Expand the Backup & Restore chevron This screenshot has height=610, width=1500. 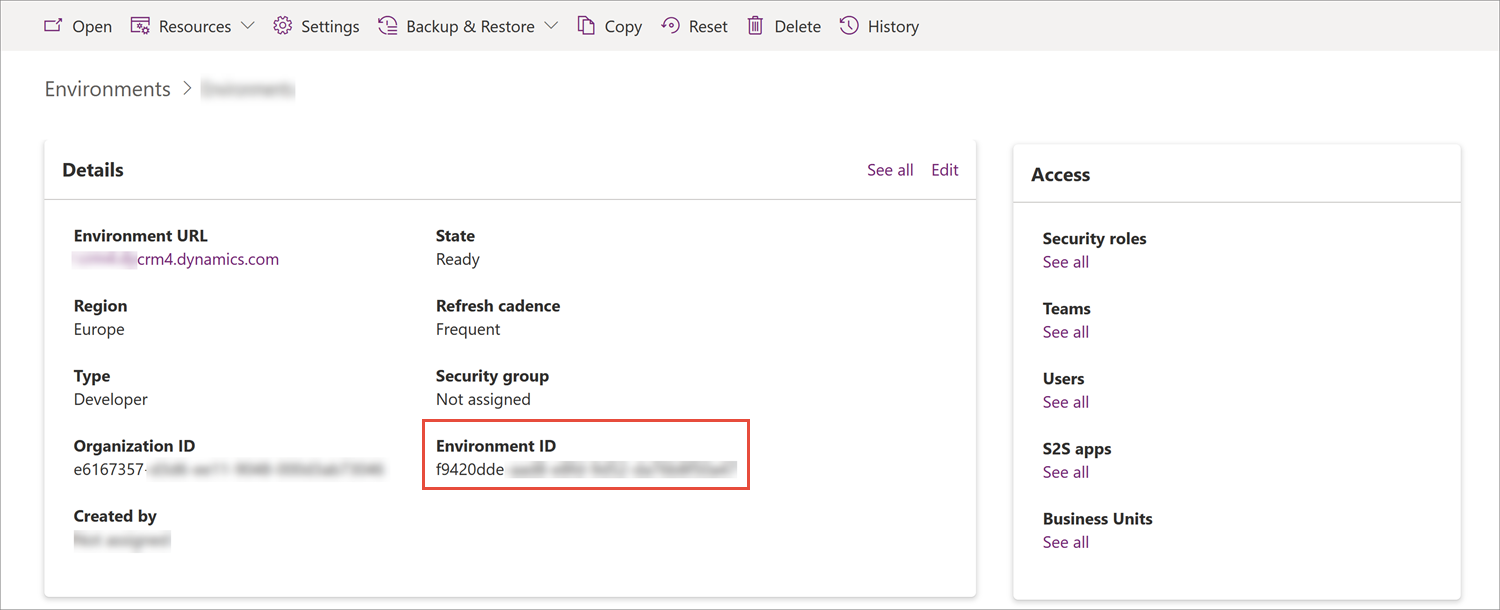pyautogui.click(x=551, y=26)
